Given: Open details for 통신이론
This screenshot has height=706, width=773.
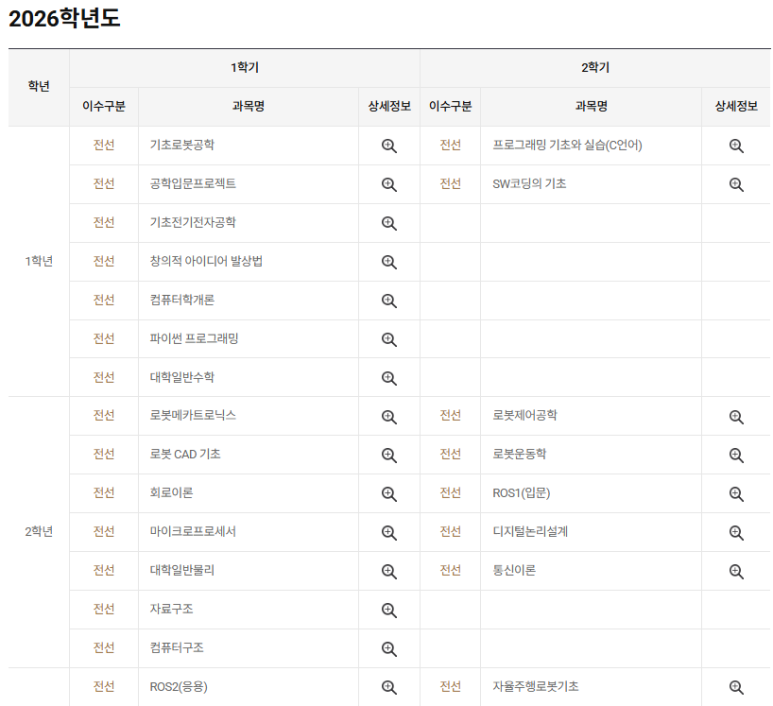Looking at the screenshot, I should [x=736, y=571].
